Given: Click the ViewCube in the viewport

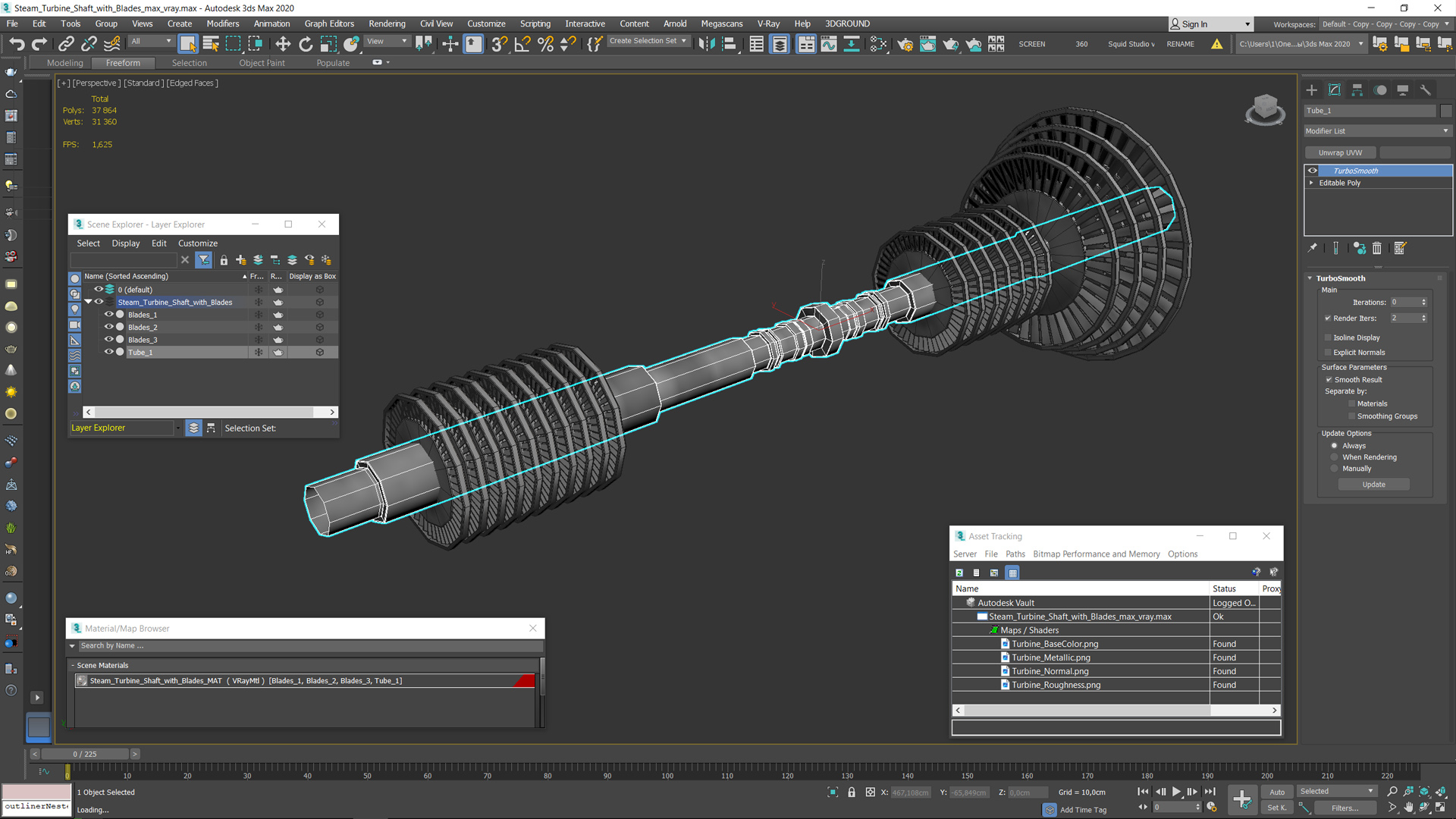Looking at the screenshot, I should click(x=1265, y=109).
